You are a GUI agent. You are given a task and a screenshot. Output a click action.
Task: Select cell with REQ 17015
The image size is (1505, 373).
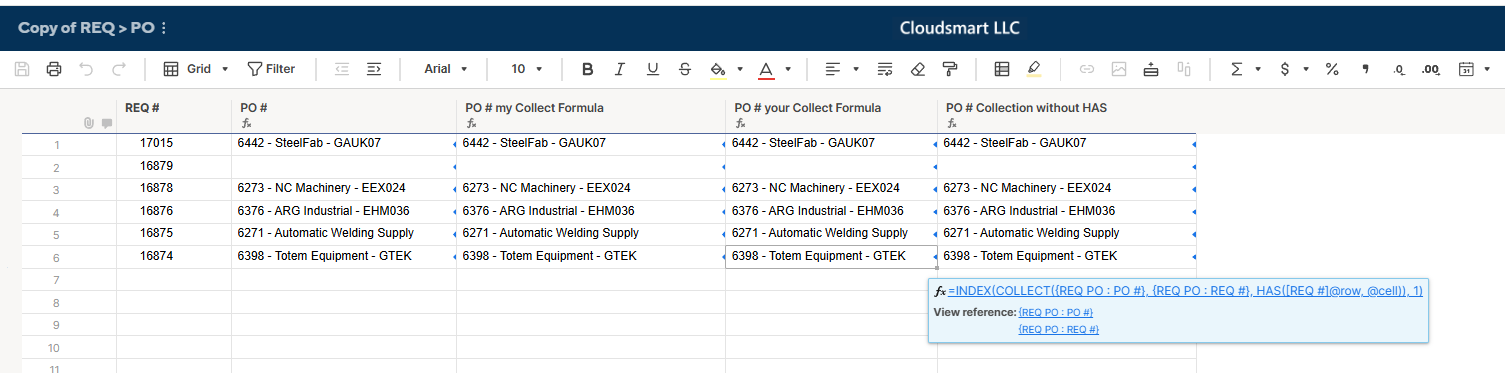pos(174,144)
